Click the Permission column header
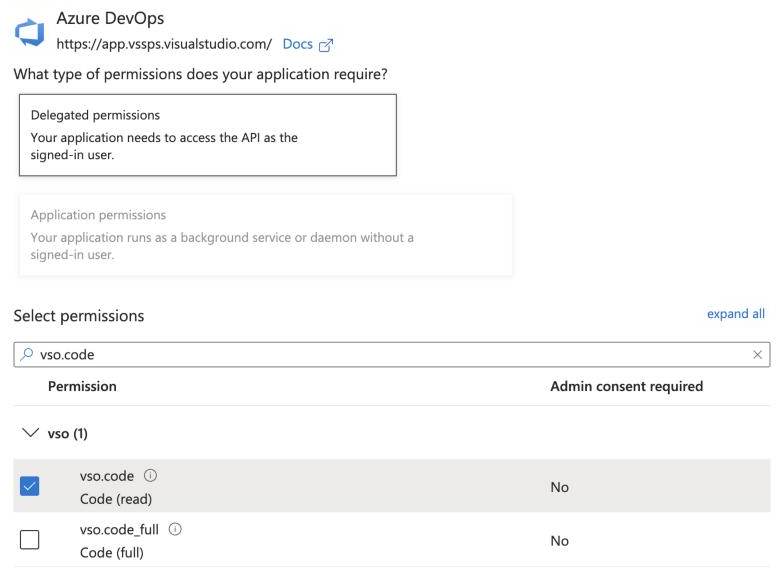The width and height of the screenshot is (784, 576). click(x=82, y=386)
